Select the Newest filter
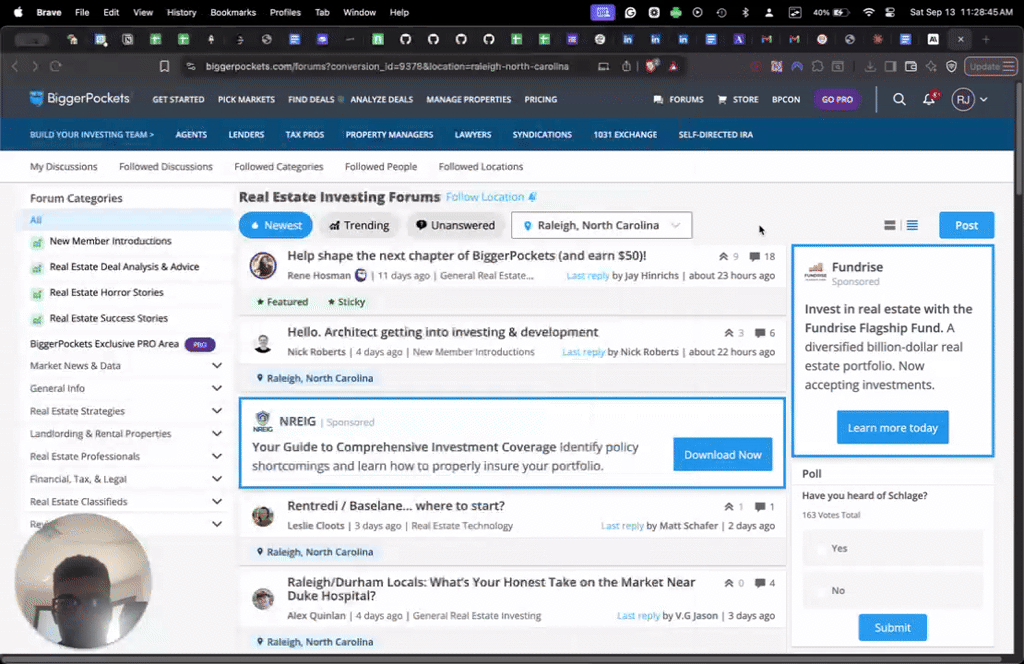The height and width of the screenshot is (664, 1024). pyautogui.click(x=276, y=225)
